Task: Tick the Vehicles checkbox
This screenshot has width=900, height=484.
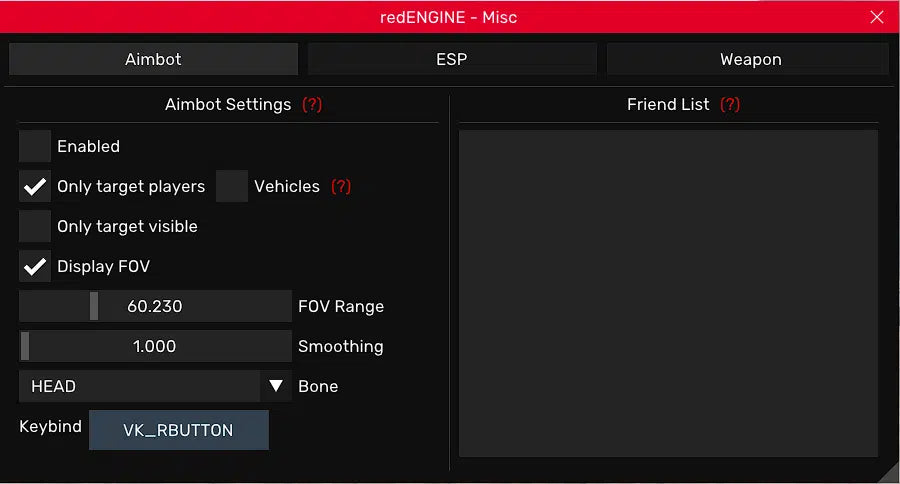Action: 232,187
